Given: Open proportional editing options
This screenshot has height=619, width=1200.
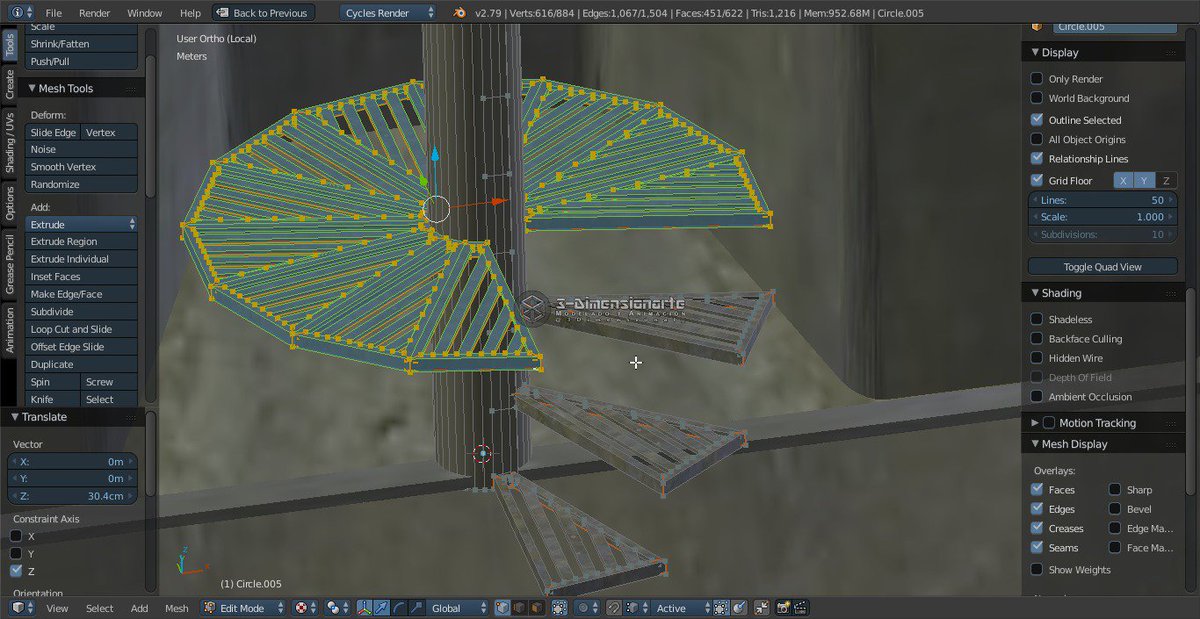Looking at the screenshot, I should pos(589,608).
